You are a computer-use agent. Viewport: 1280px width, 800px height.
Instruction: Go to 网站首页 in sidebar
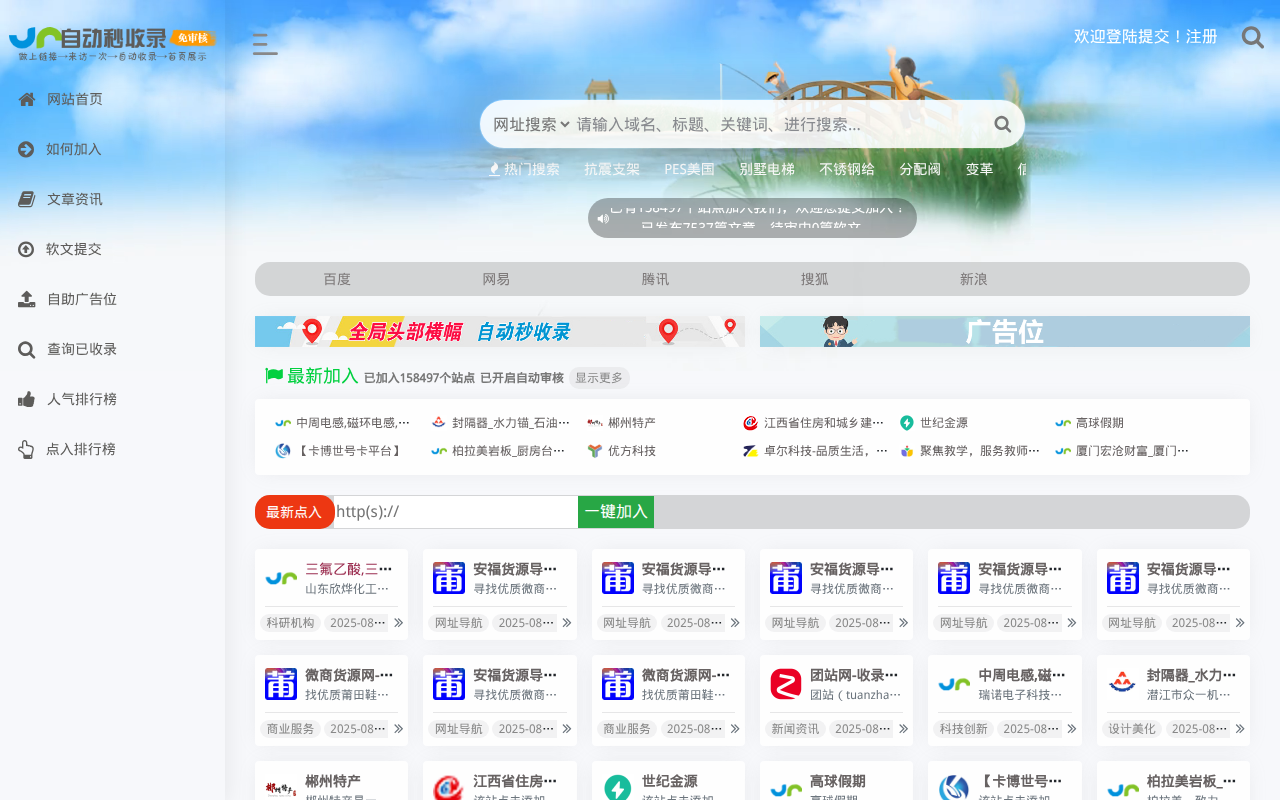(x=75, y=99)
